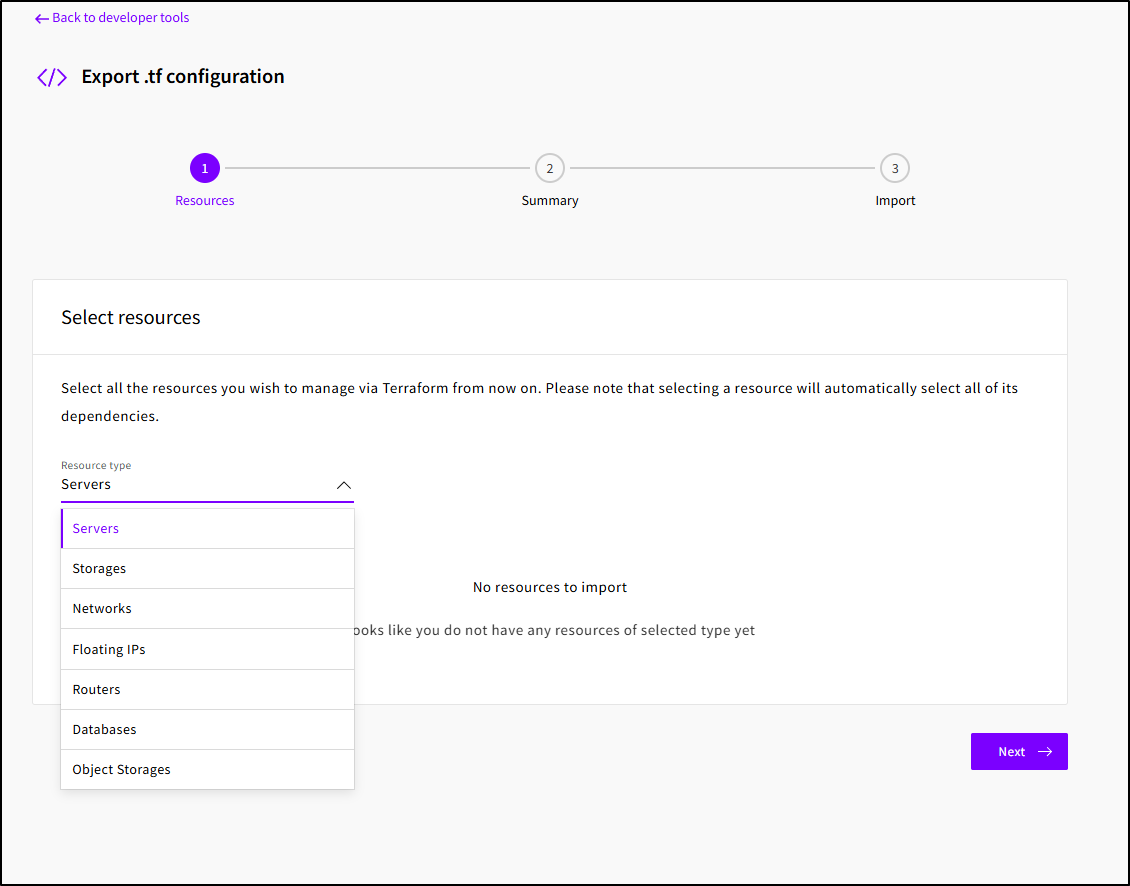Select step 2 circle in the progress stepper
This screenshot has height=886, width=1130.
(x=549, y=168)
